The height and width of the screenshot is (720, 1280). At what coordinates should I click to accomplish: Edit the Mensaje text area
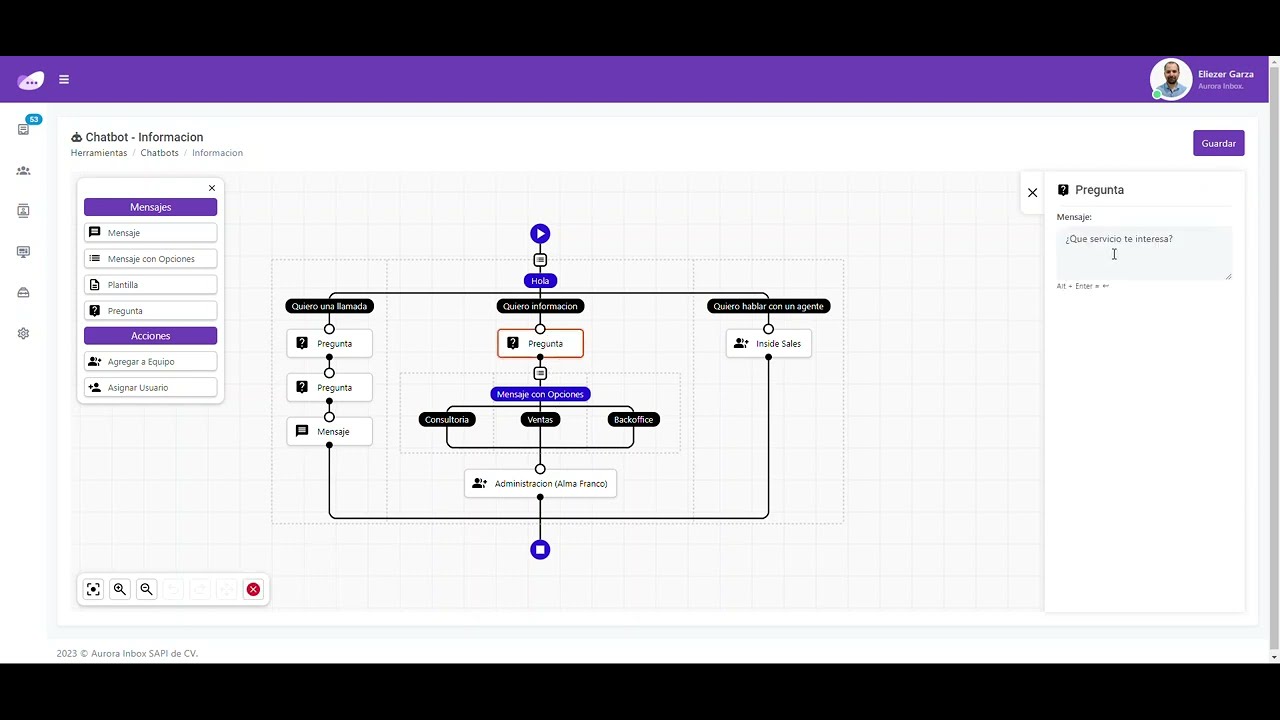1144,253
